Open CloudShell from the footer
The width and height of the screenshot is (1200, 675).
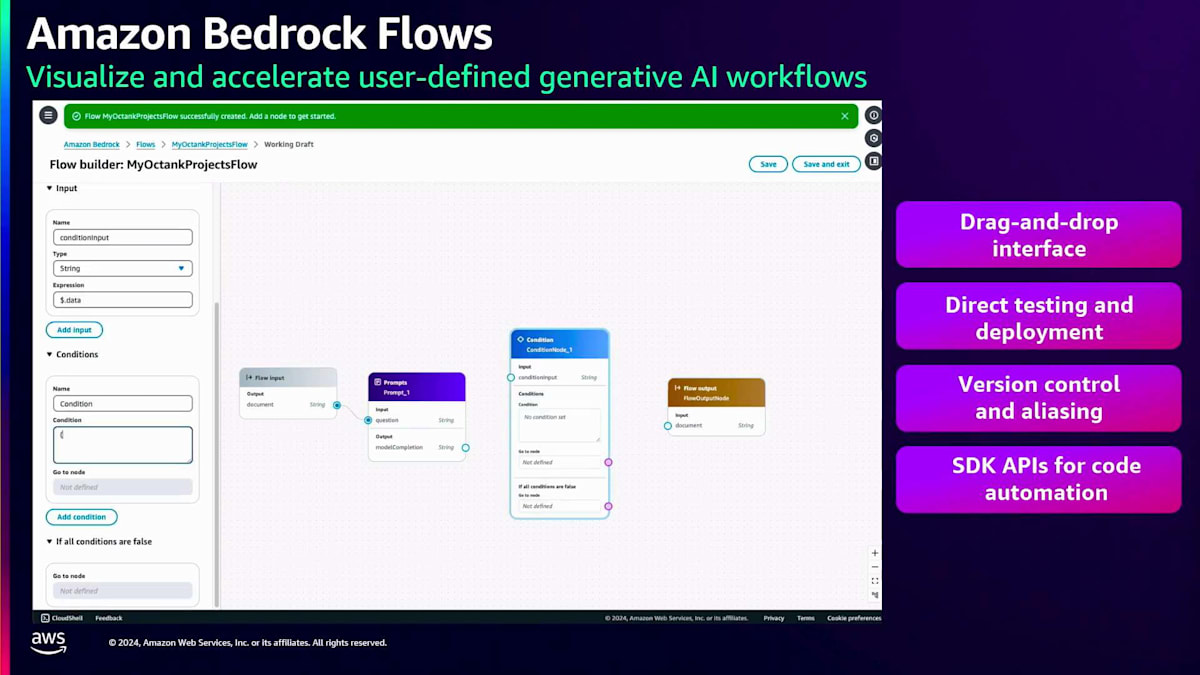(61, 618)
